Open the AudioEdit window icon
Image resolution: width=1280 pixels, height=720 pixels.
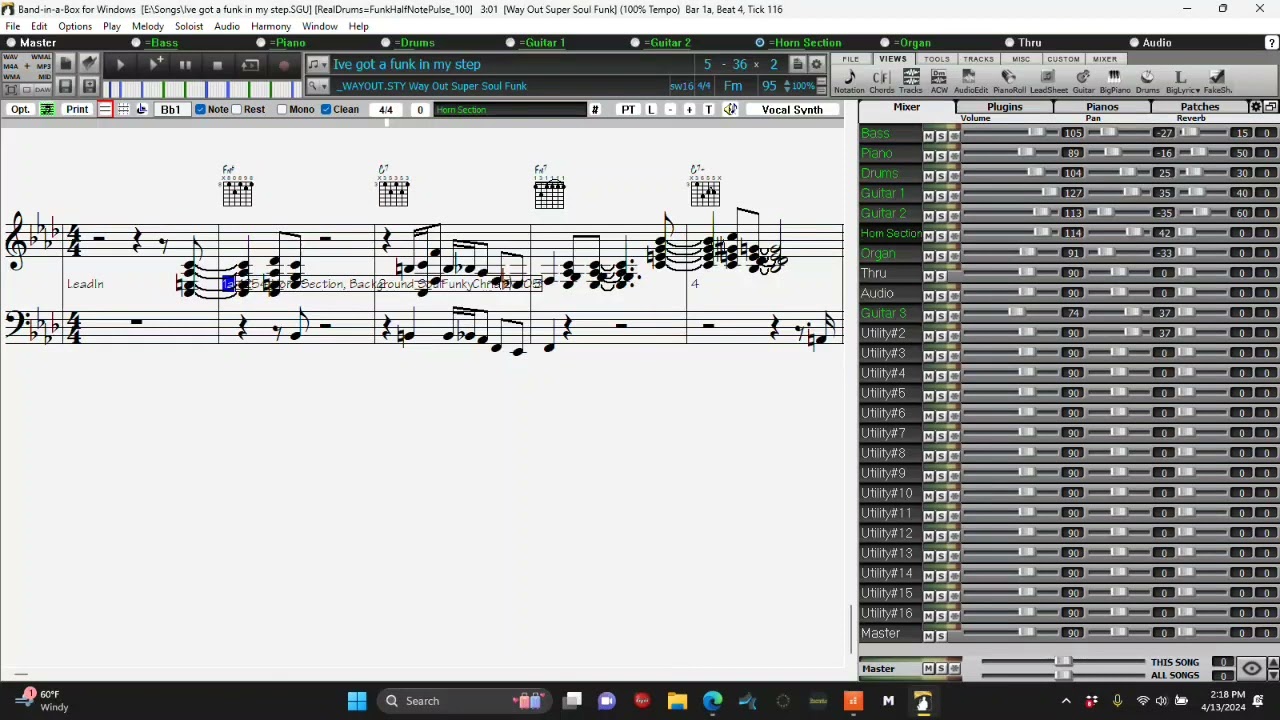(970, 81)
